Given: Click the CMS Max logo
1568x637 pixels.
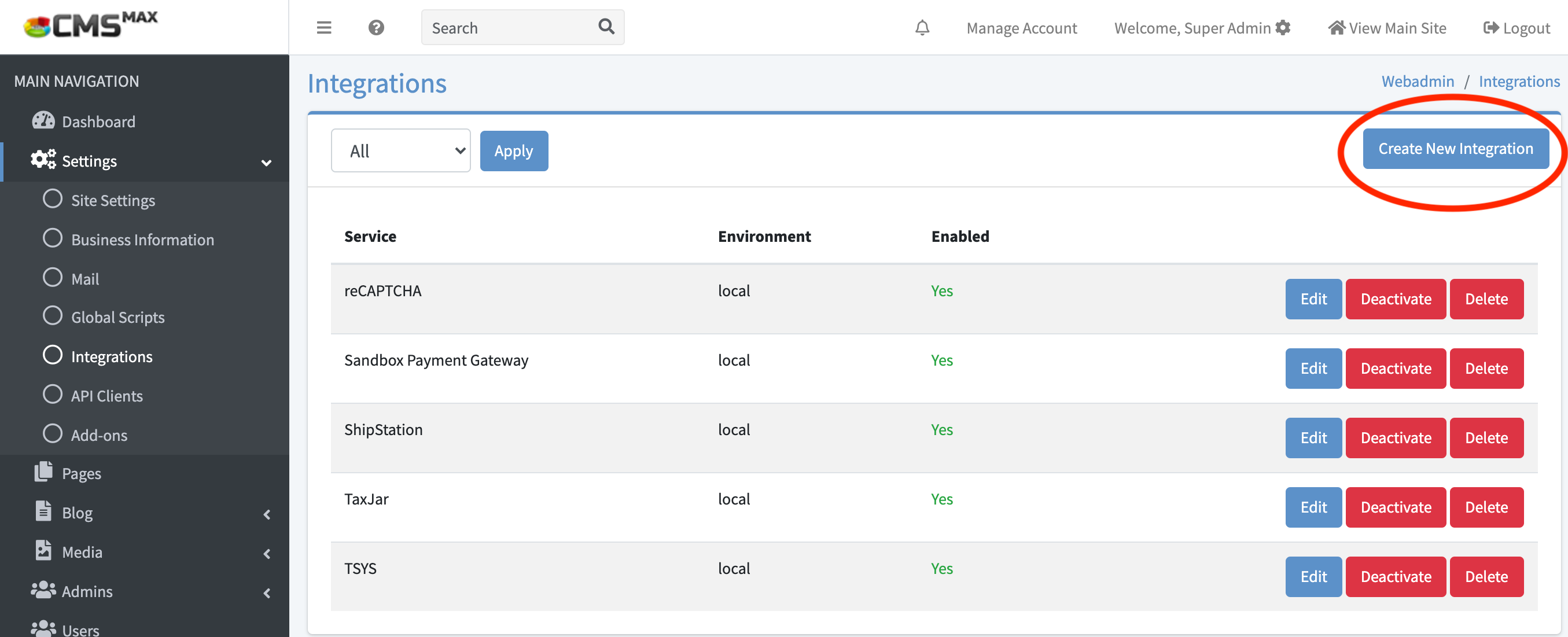Looking at the screenshot, I should [x=91, y=25].
